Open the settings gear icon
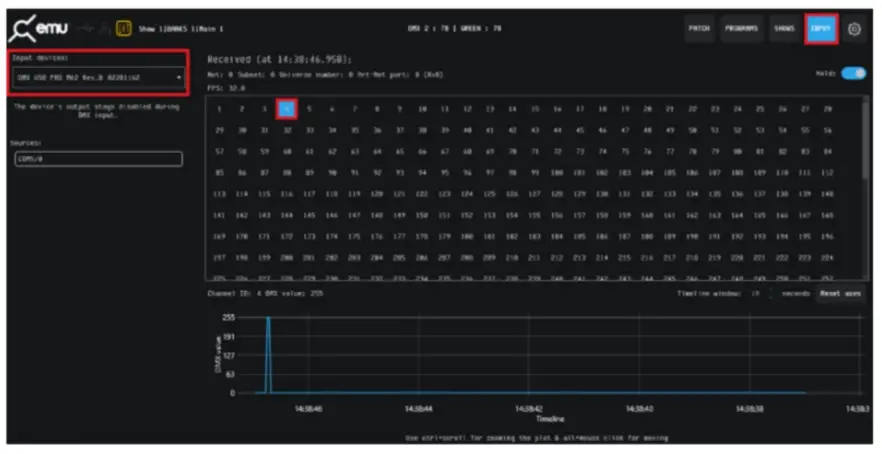Screen dimensions: 882x454 pos(854,29)
